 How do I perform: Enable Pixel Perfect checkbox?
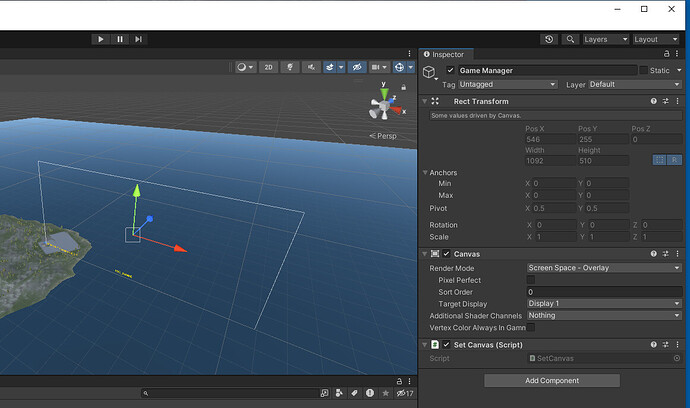(531, 280)
